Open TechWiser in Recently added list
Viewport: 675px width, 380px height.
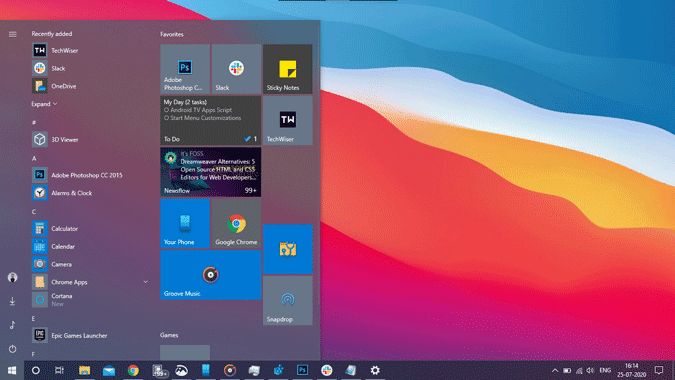coord(90,50)
